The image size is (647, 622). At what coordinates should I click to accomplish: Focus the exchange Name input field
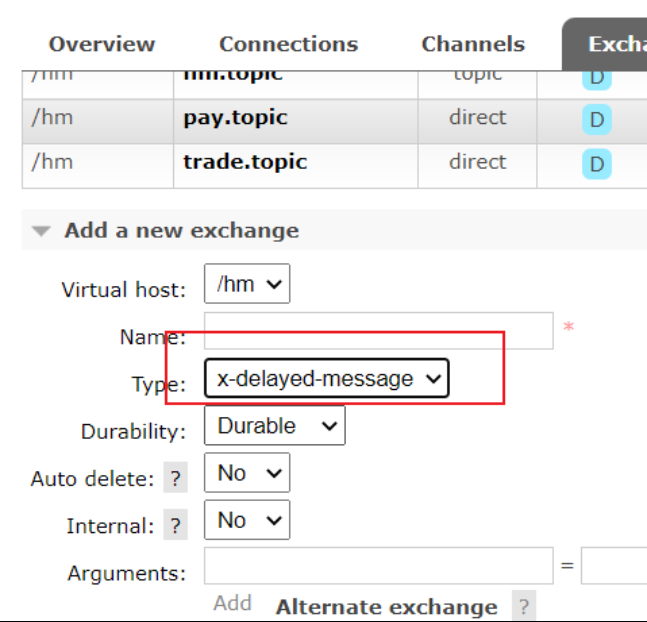(x=378, y=330)
